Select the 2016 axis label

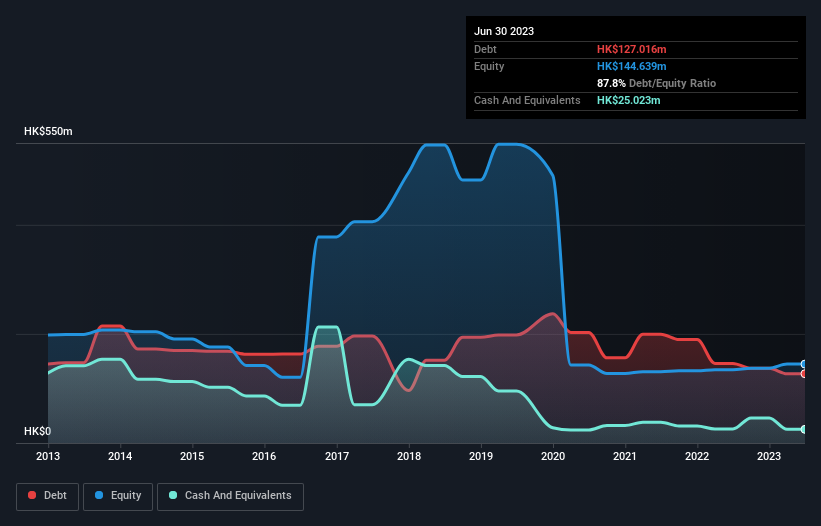coord(264,456)
